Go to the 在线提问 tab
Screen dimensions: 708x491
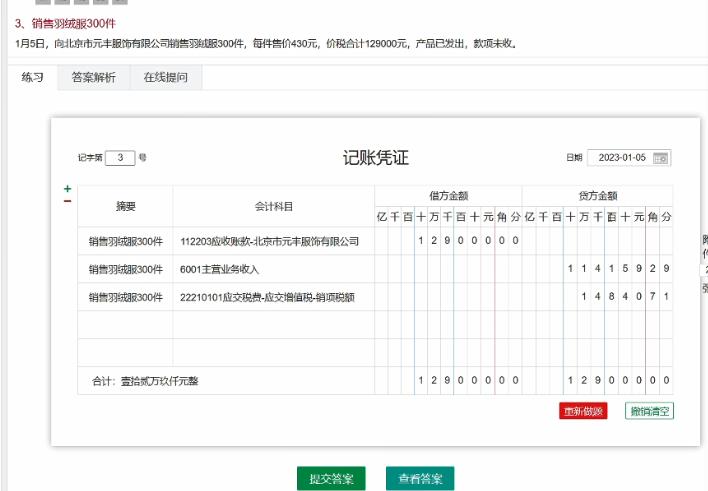(165, 77)
